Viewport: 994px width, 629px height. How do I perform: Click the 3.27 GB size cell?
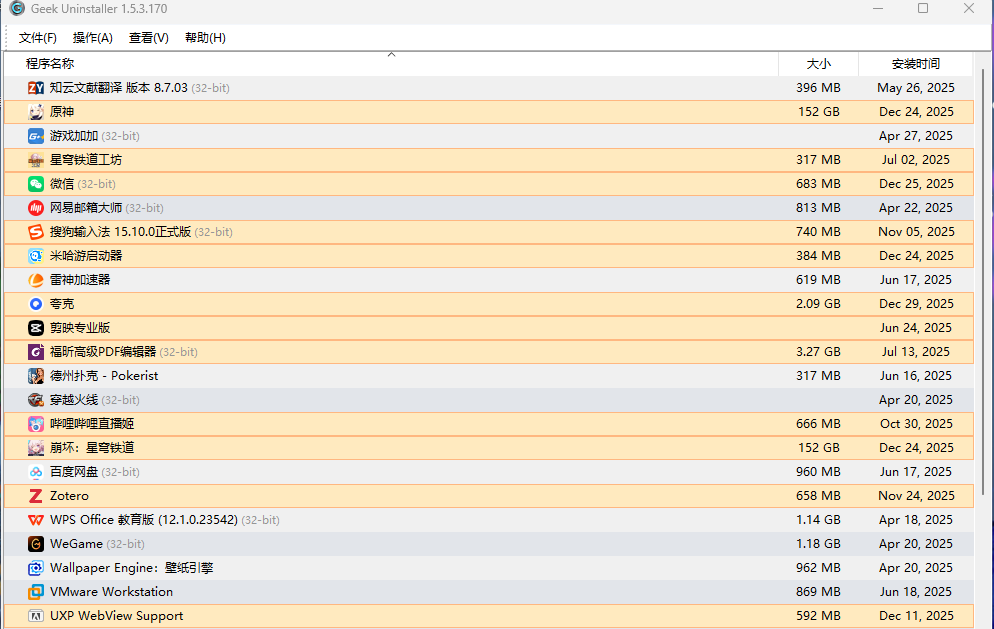[x=818, y=352]
